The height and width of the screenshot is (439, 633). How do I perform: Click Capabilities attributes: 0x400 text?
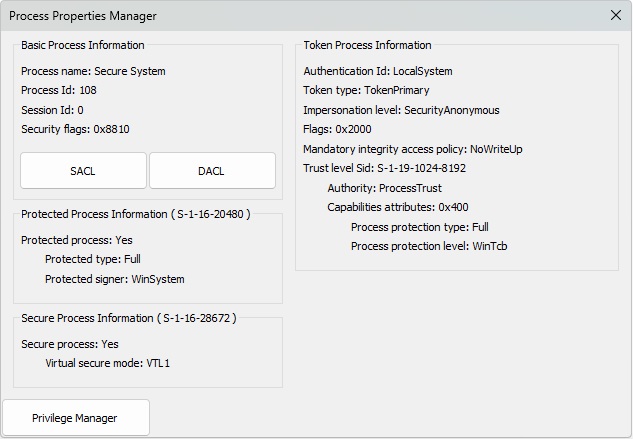click(398, 207)
